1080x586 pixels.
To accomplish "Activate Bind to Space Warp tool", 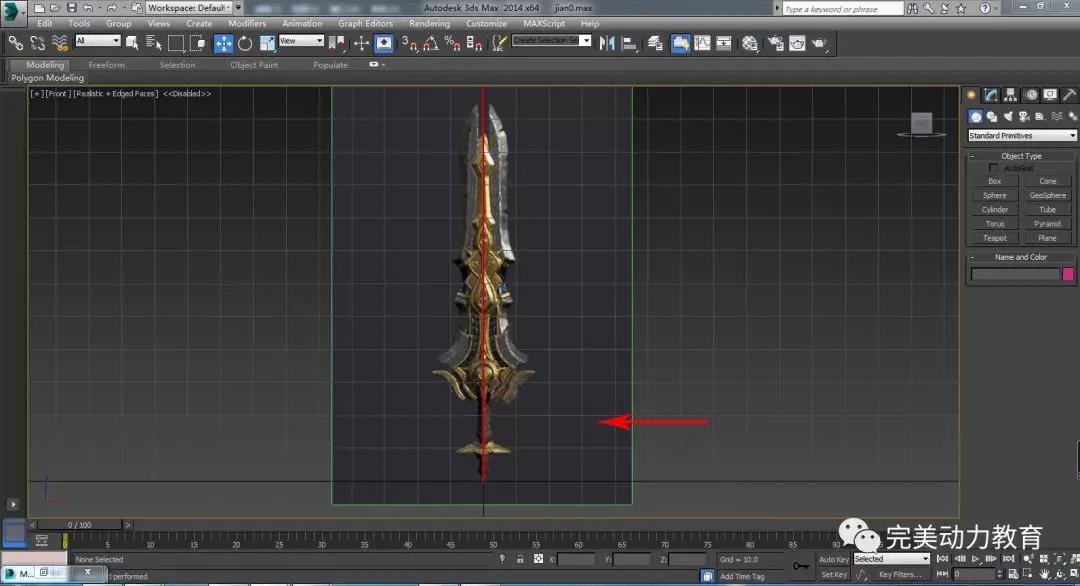I will [60, 43].
